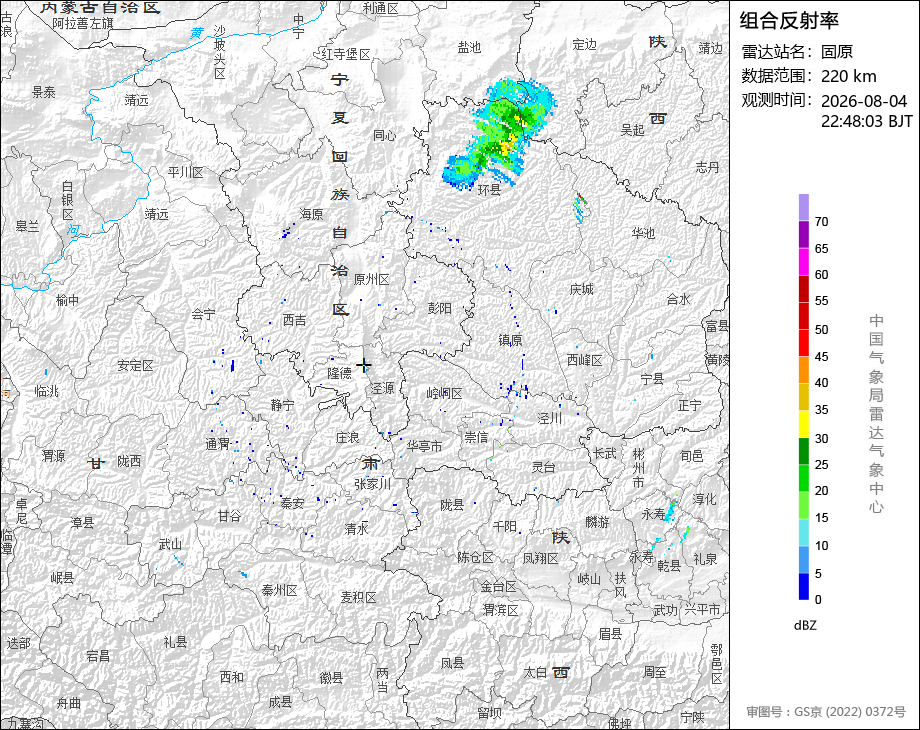Select the orange 40-45 dBZ legend swatch

804,370
